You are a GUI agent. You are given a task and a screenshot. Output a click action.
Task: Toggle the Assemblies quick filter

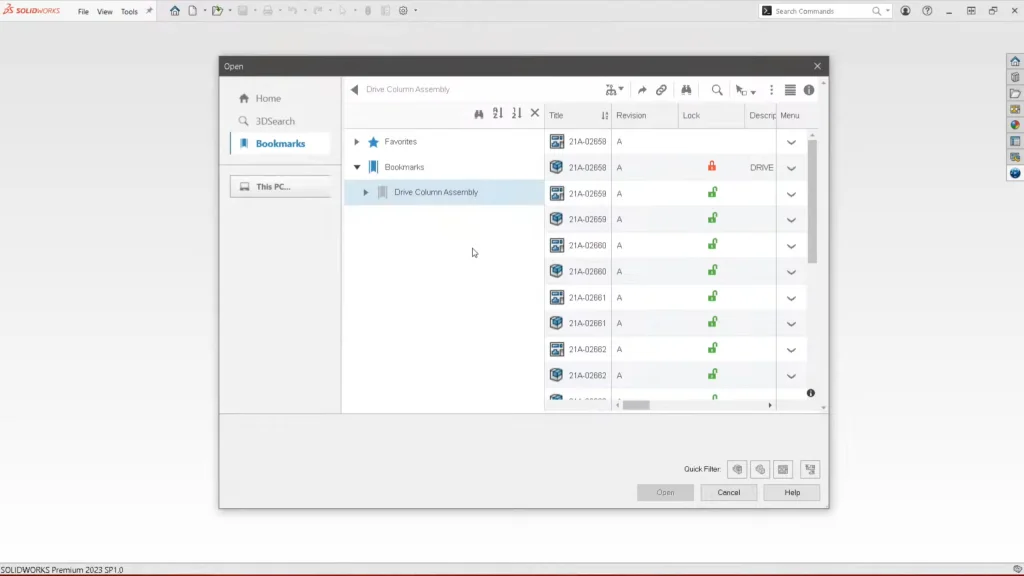pos(760,469)
